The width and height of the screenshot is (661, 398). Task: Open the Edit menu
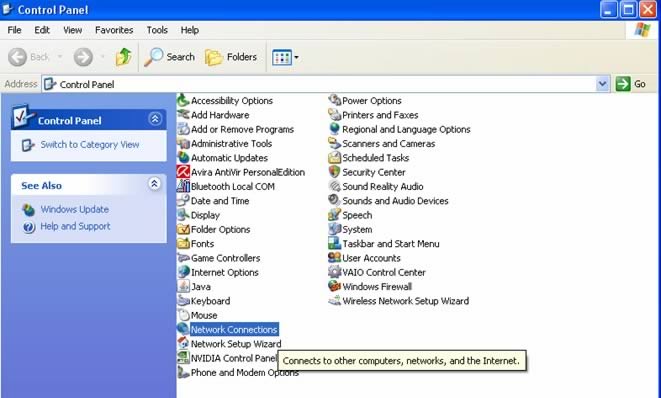coord(42,30)
